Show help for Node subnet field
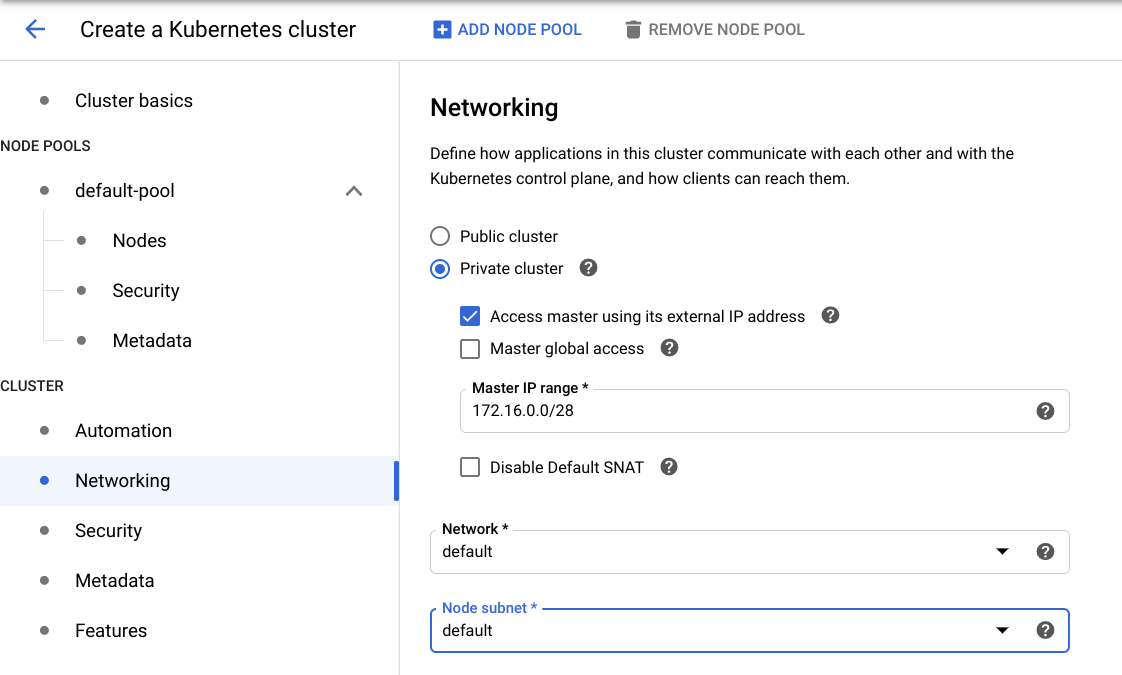Viewport: 1122px width, 675px height. coord(1045,630)
